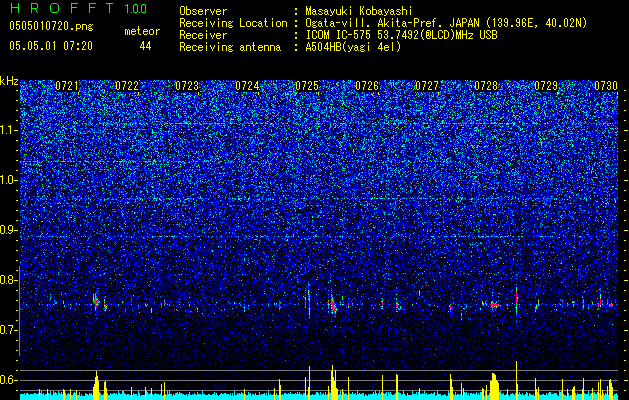
Task: Click the Receiver field label
Action: tap(203, 35)
